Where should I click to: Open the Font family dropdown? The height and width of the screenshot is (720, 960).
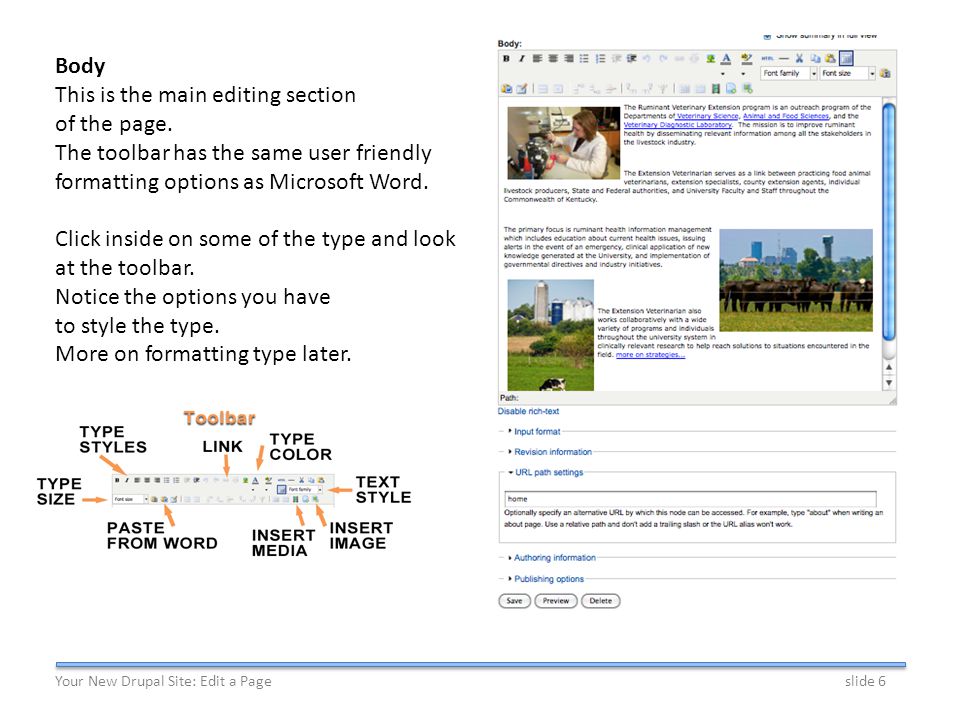(789, 73)
